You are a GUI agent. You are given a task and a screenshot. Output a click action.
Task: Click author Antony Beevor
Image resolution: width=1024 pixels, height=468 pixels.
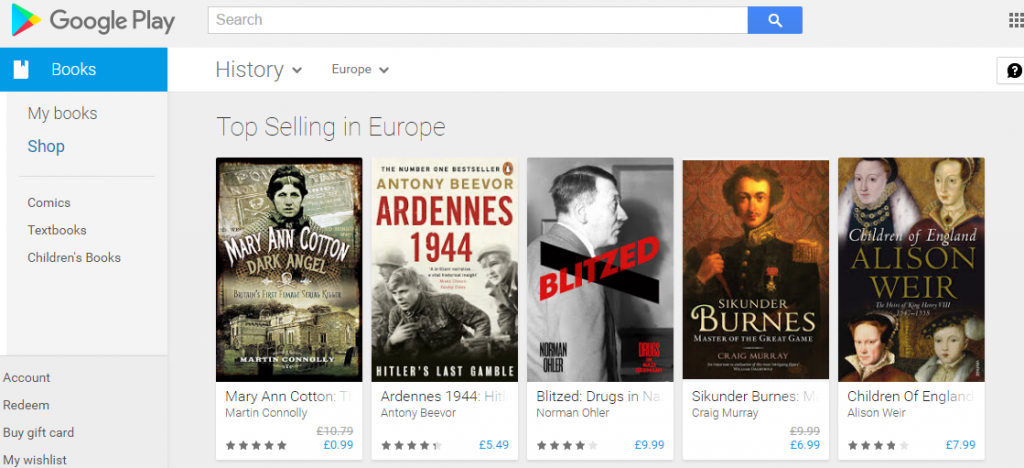tap(418, 413)
